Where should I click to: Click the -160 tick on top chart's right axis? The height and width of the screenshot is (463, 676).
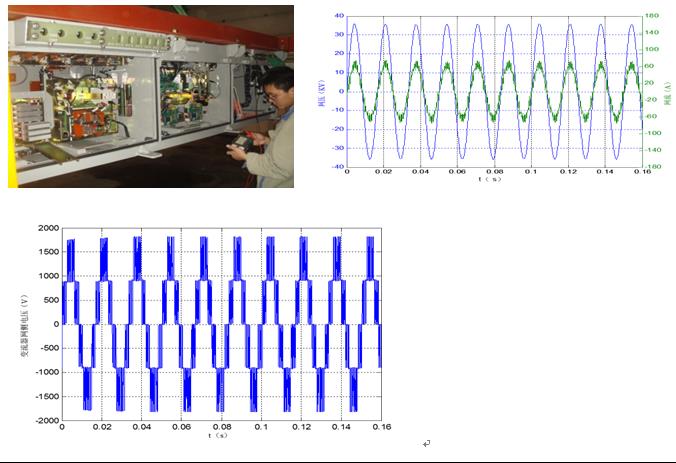point(651,167)
